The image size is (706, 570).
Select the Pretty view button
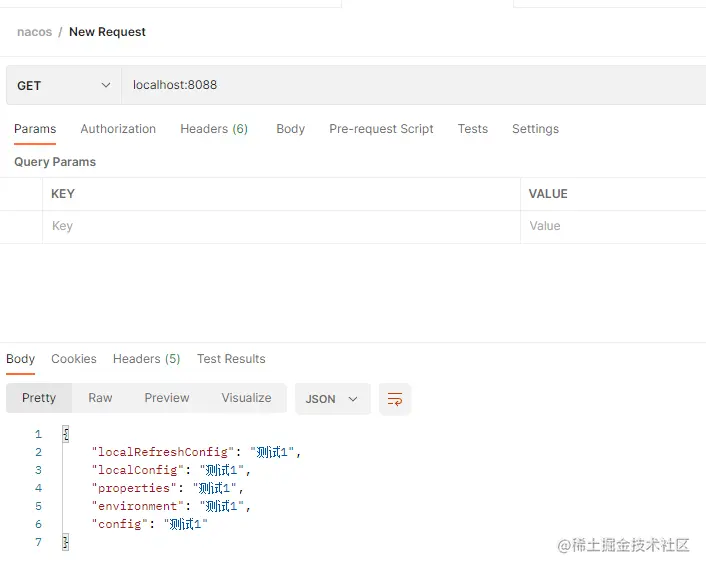coord(39,398)
